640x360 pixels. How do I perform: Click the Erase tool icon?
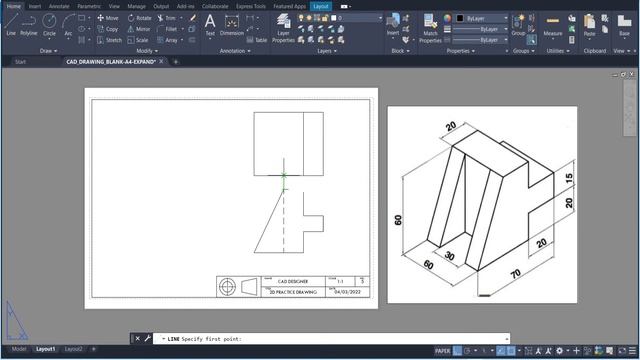pyautogui.click(x=193, y=18)
